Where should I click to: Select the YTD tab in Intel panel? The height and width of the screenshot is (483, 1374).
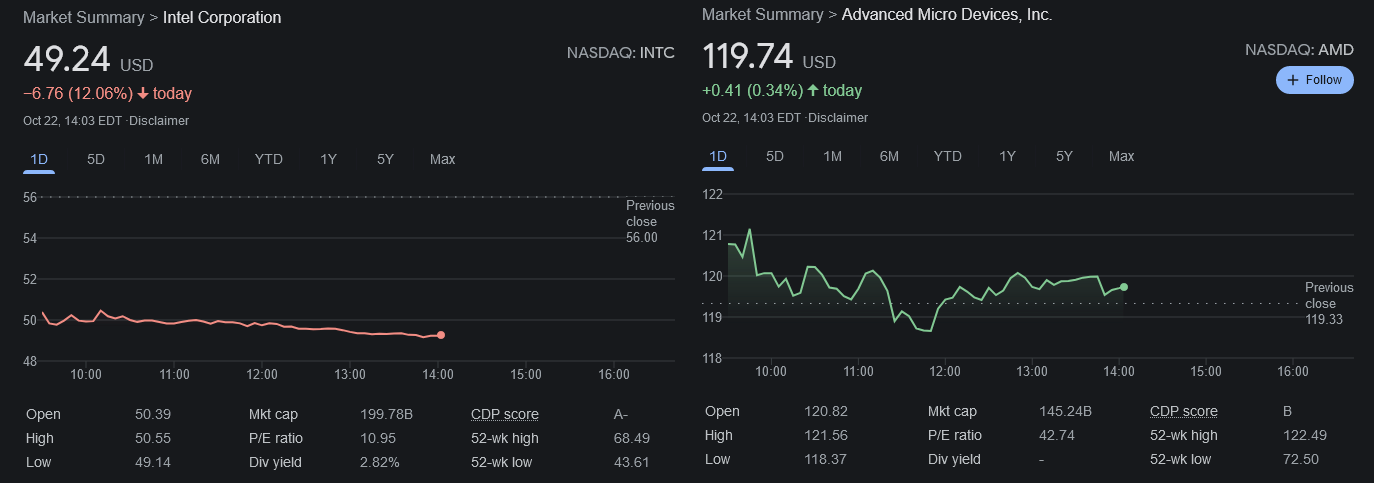(269, 159)
